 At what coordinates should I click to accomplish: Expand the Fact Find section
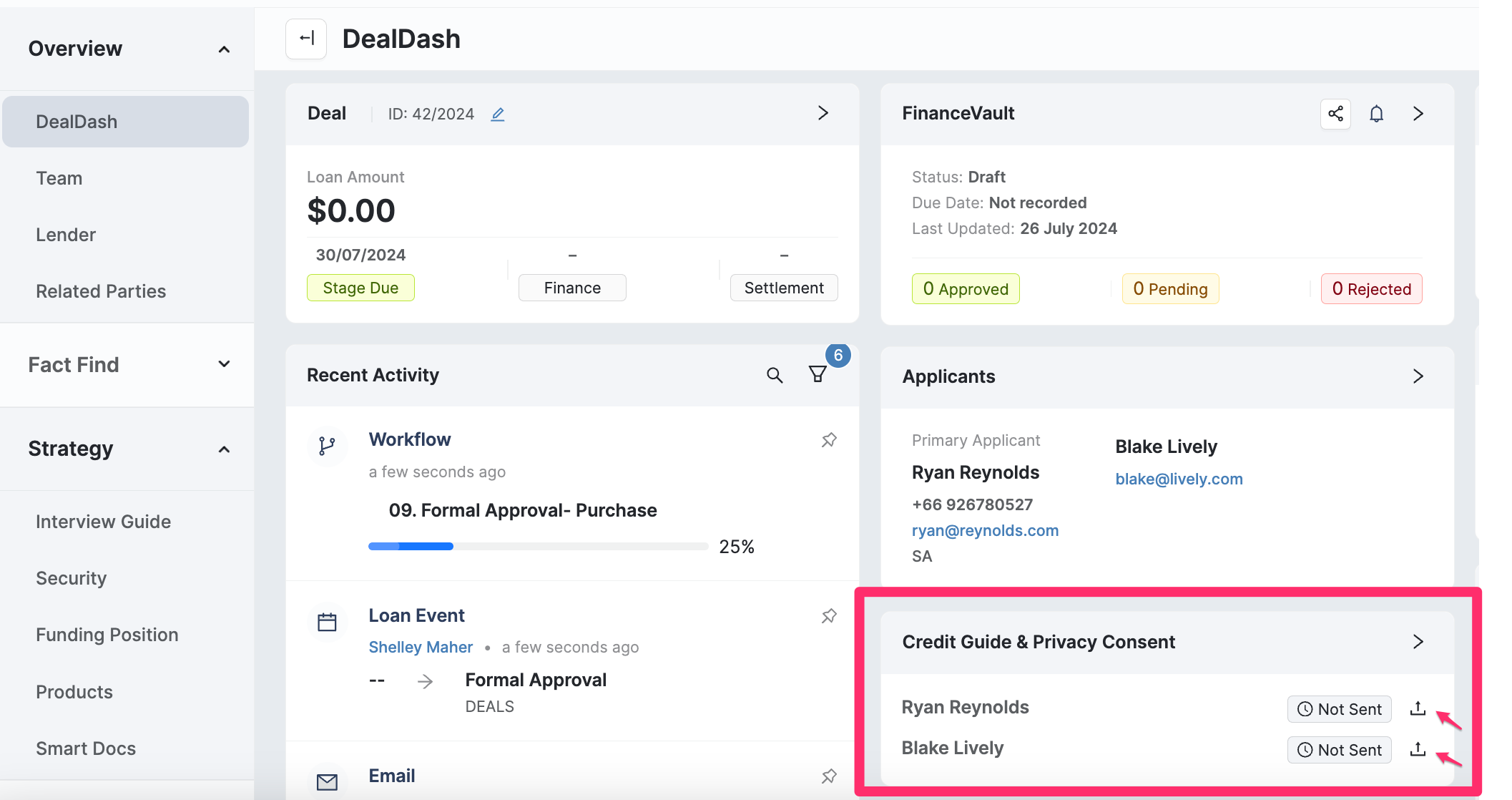[x=224, y=364]
